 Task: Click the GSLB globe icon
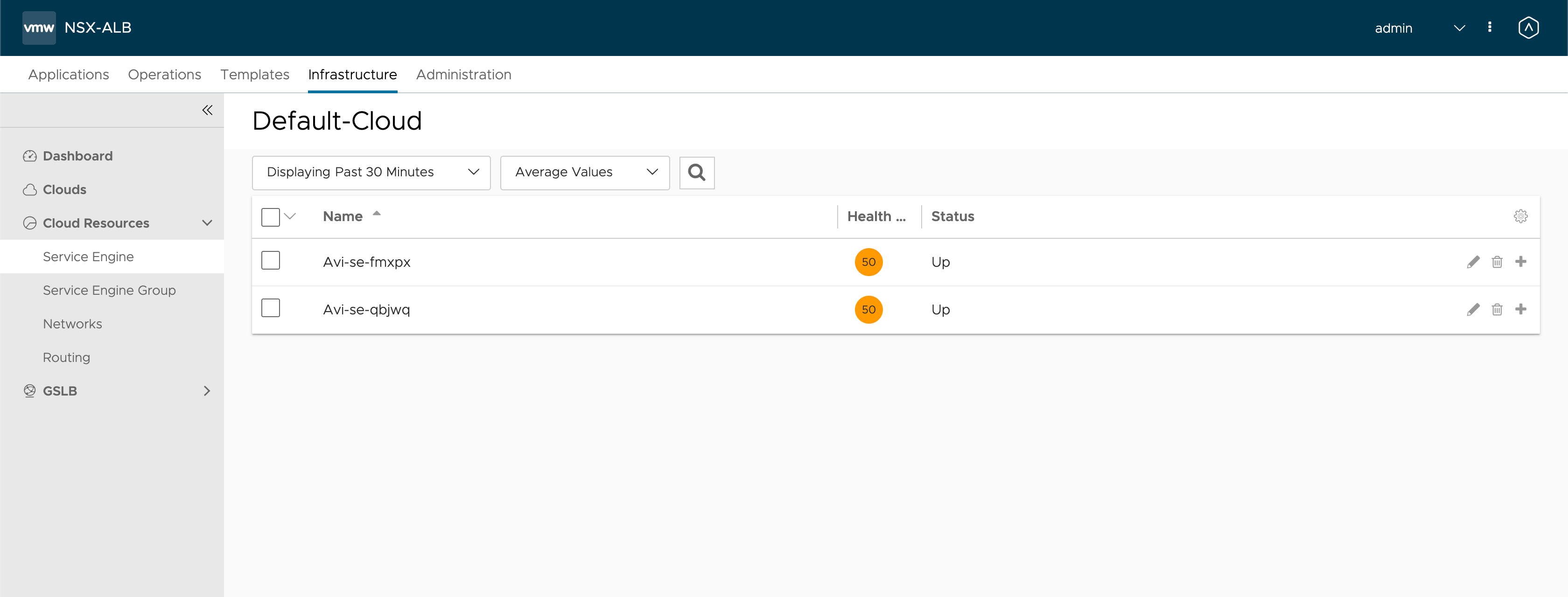pyautogui.click(x=30, y=391)
